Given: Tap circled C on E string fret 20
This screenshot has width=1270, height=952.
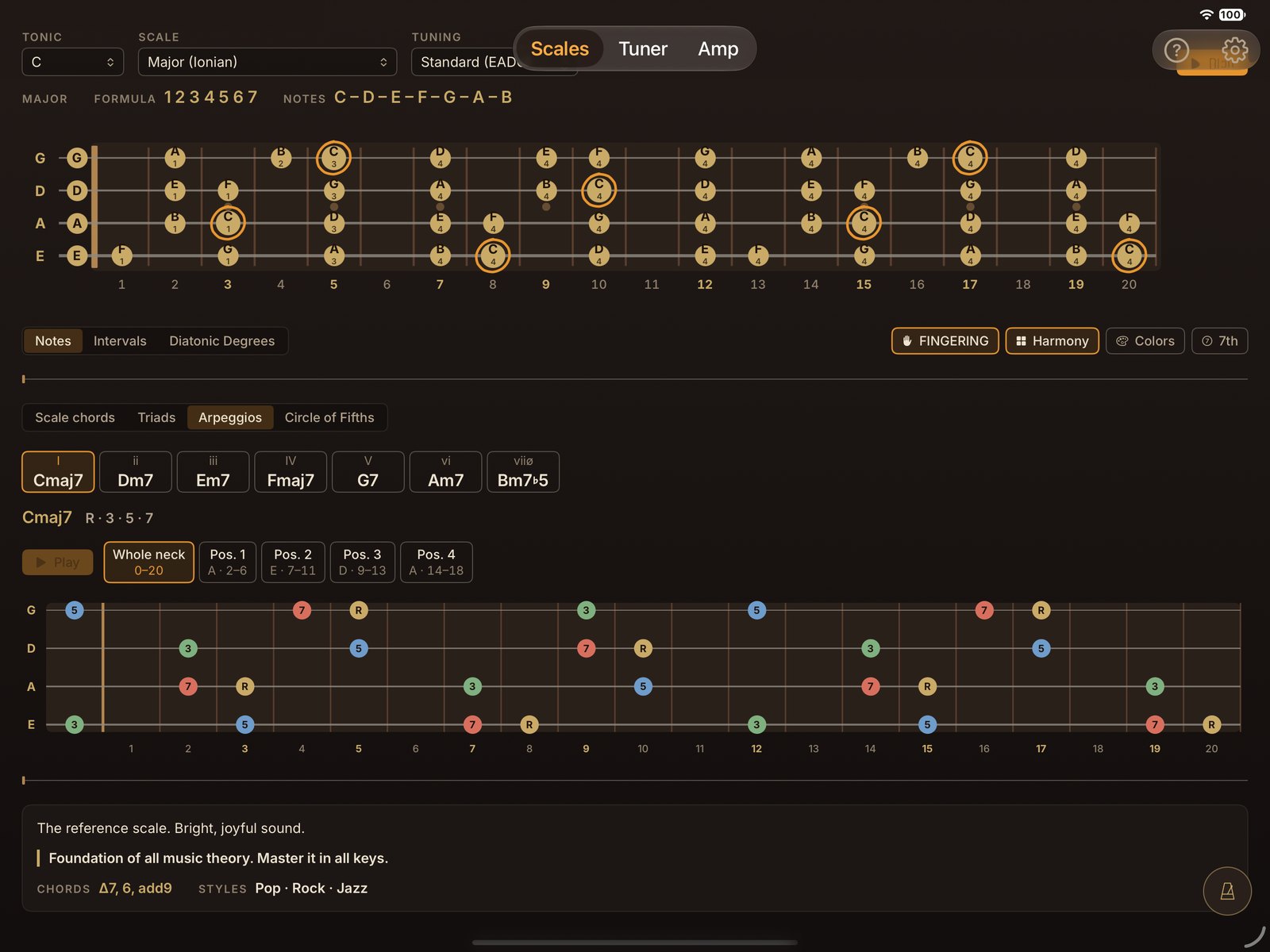Looking at the screenshot, I should (1129, 256).
